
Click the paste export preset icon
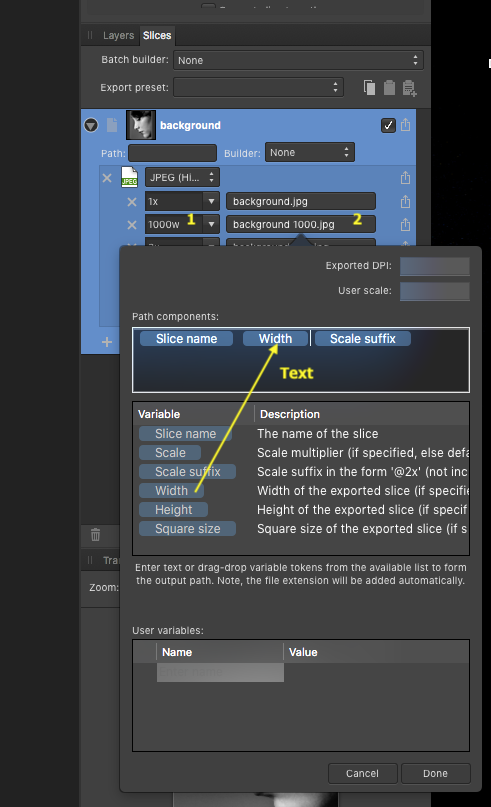pos(390,87)
